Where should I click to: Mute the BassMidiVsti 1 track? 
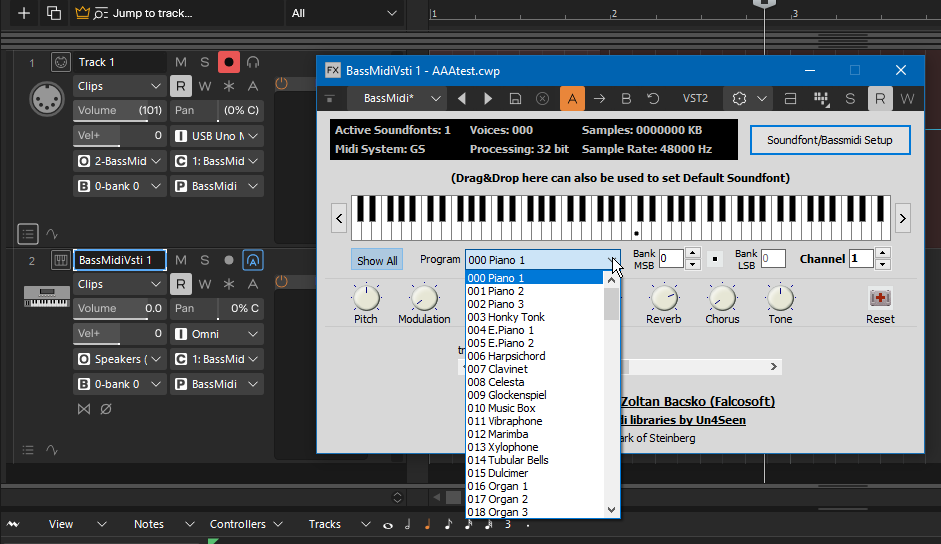click(181, 260)
